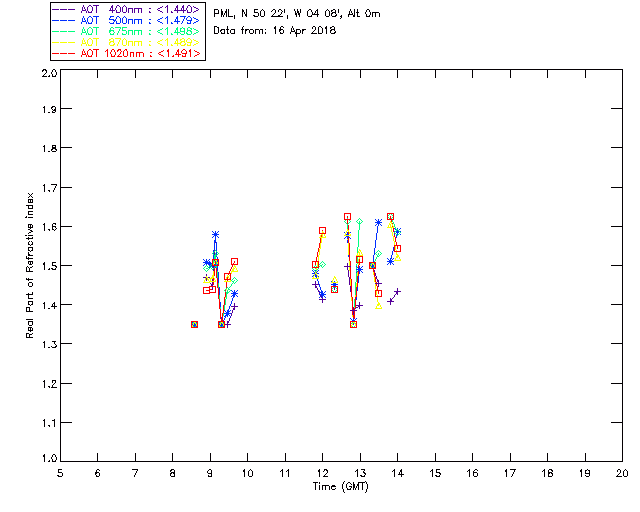Click the 1.5 y-axis label
640x512 pixels.
49,266
